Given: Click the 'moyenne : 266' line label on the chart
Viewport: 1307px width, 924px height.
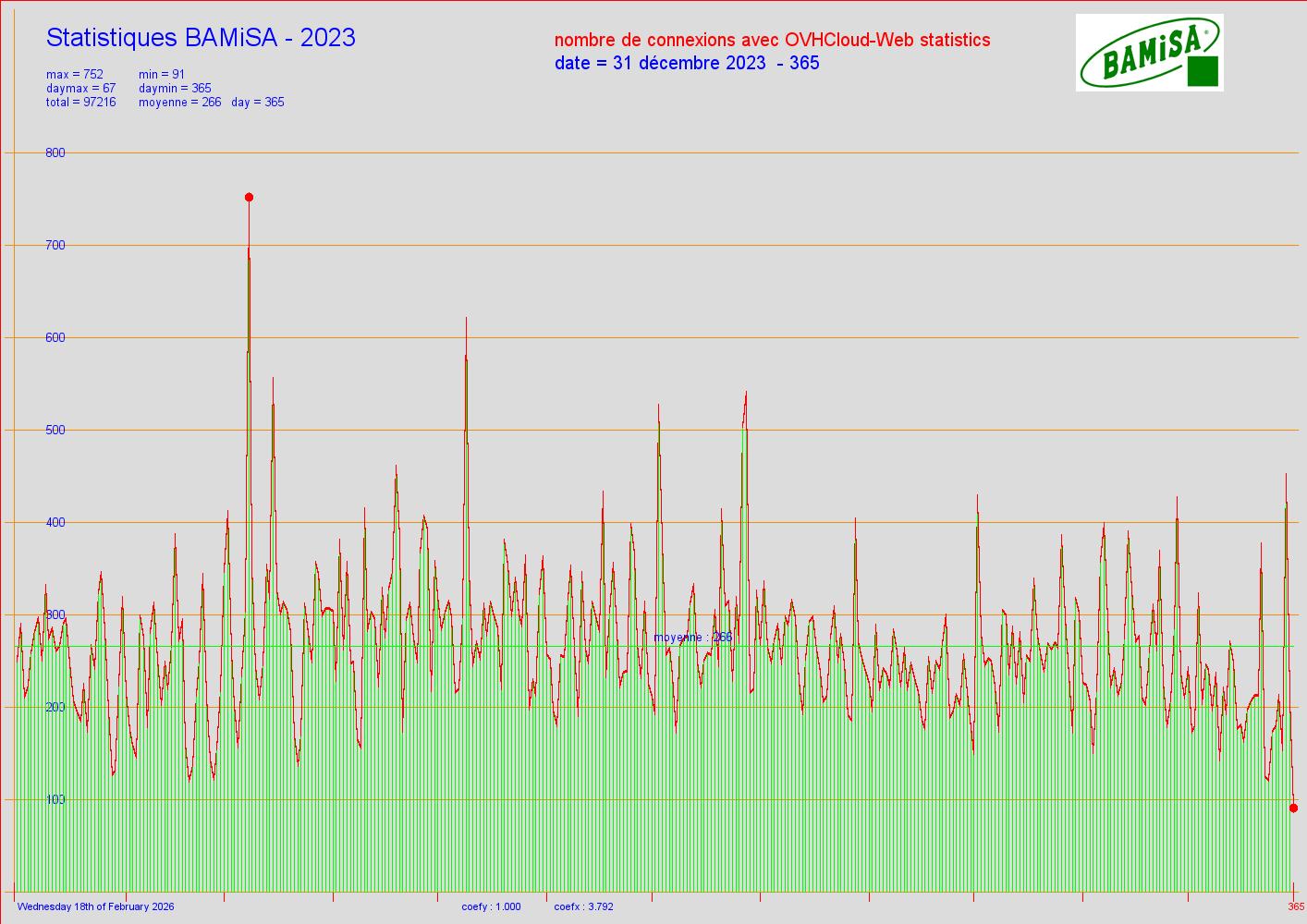Looking at the screenshot, I should click(692, 638).
